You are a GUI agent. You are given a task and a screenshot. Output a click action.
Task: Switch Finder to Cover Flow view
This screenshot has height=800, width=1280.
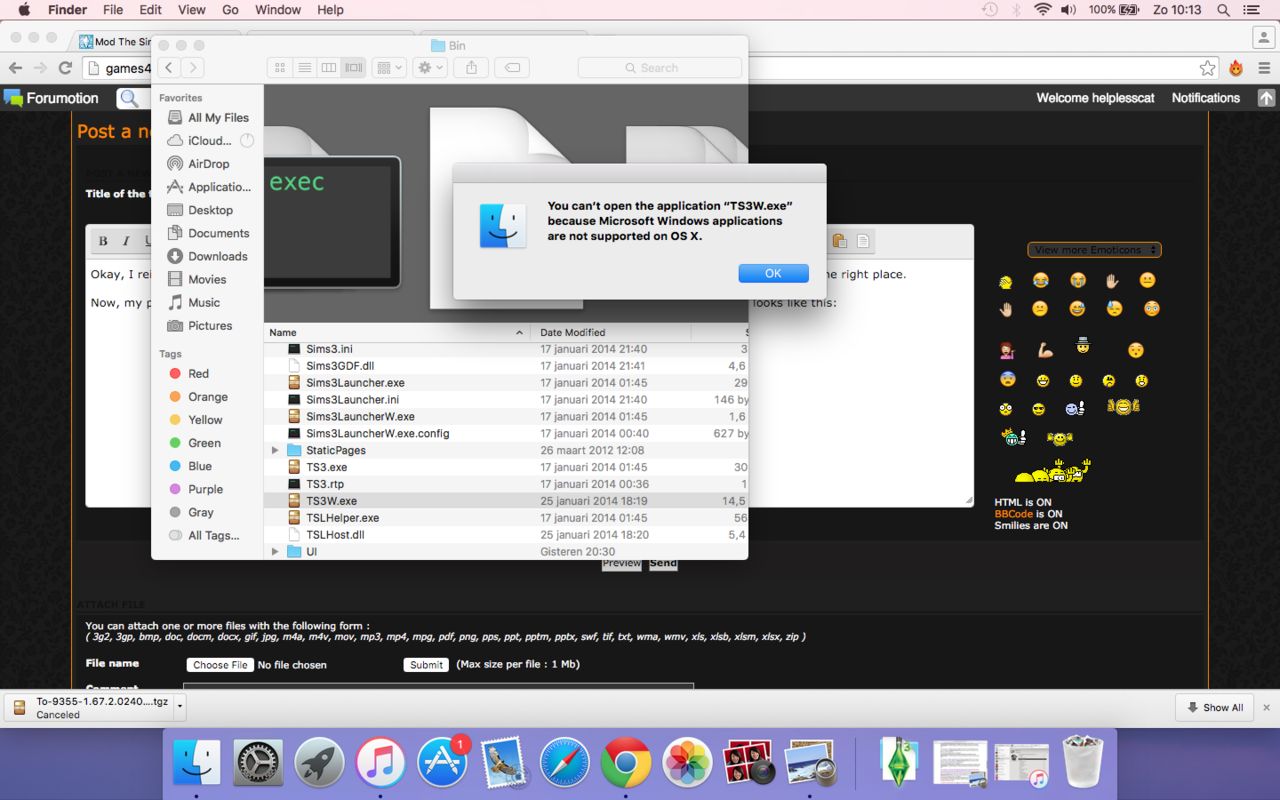(x=352, y=68)
